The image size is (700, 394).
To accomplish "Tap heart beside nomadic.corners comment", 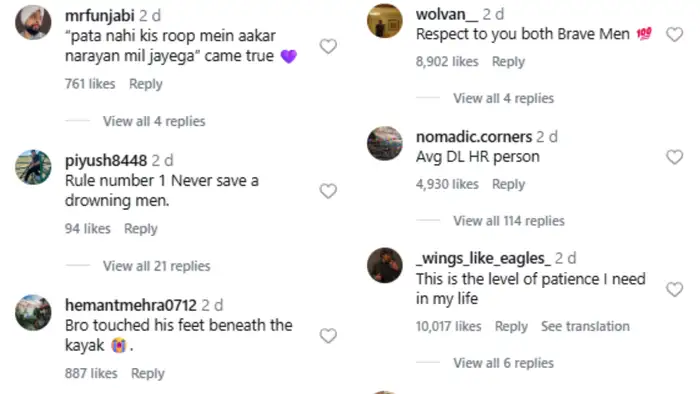I will point(675,157).
